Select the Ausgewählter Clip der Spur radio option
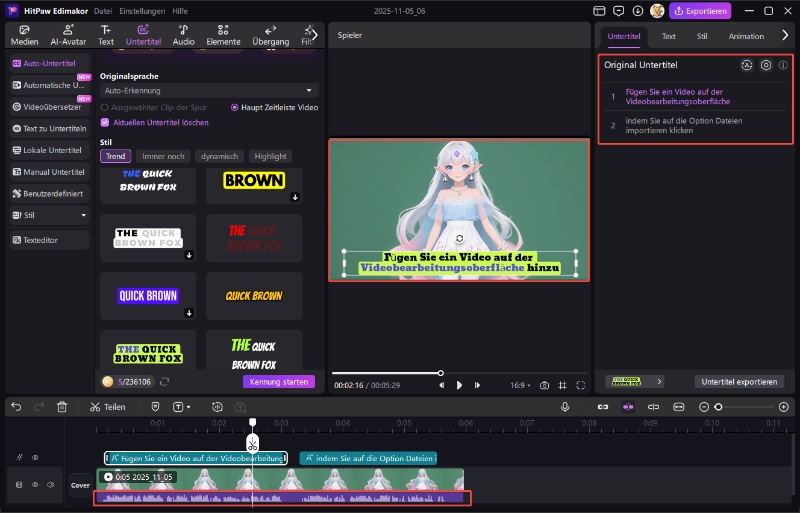Screen dimensions: 800x513 click(105, 108)
